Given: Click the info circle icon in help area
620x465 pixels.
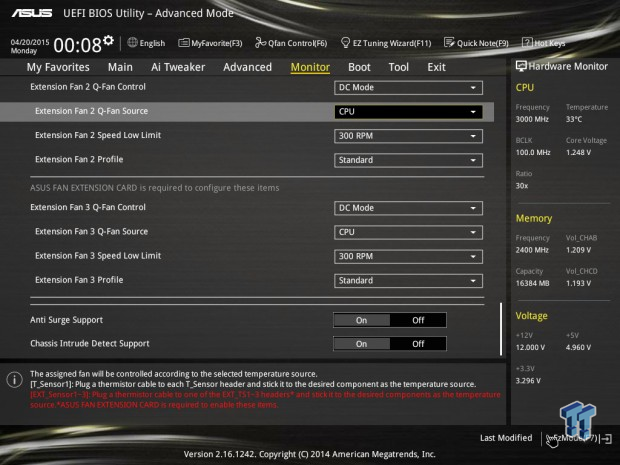Looking at the screenshot, I should coord(15,380).
